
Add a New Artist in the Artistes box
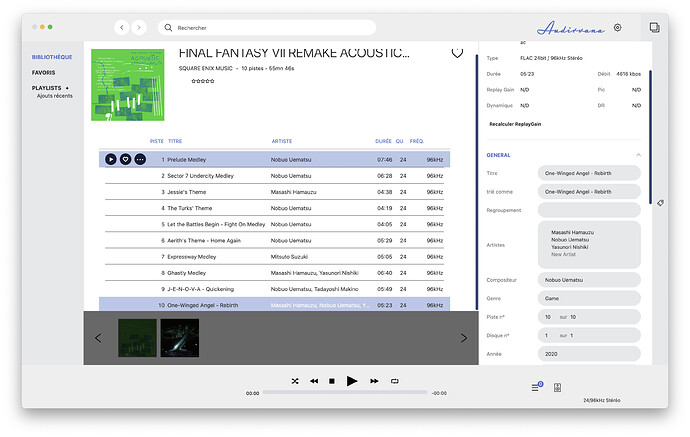pos(563,254)
